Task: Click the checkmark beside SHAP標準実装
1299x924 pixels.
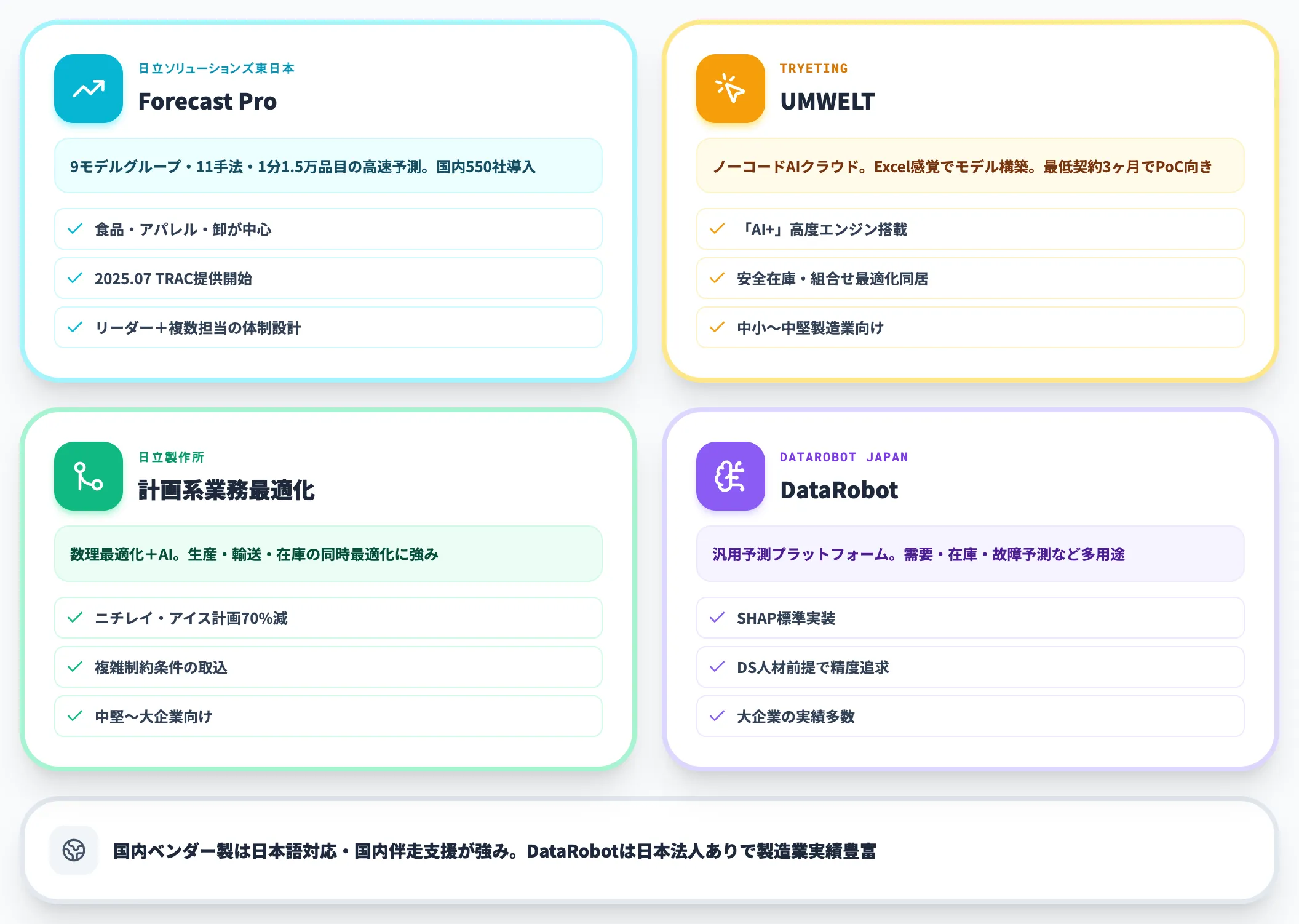Action: point(717,618)
